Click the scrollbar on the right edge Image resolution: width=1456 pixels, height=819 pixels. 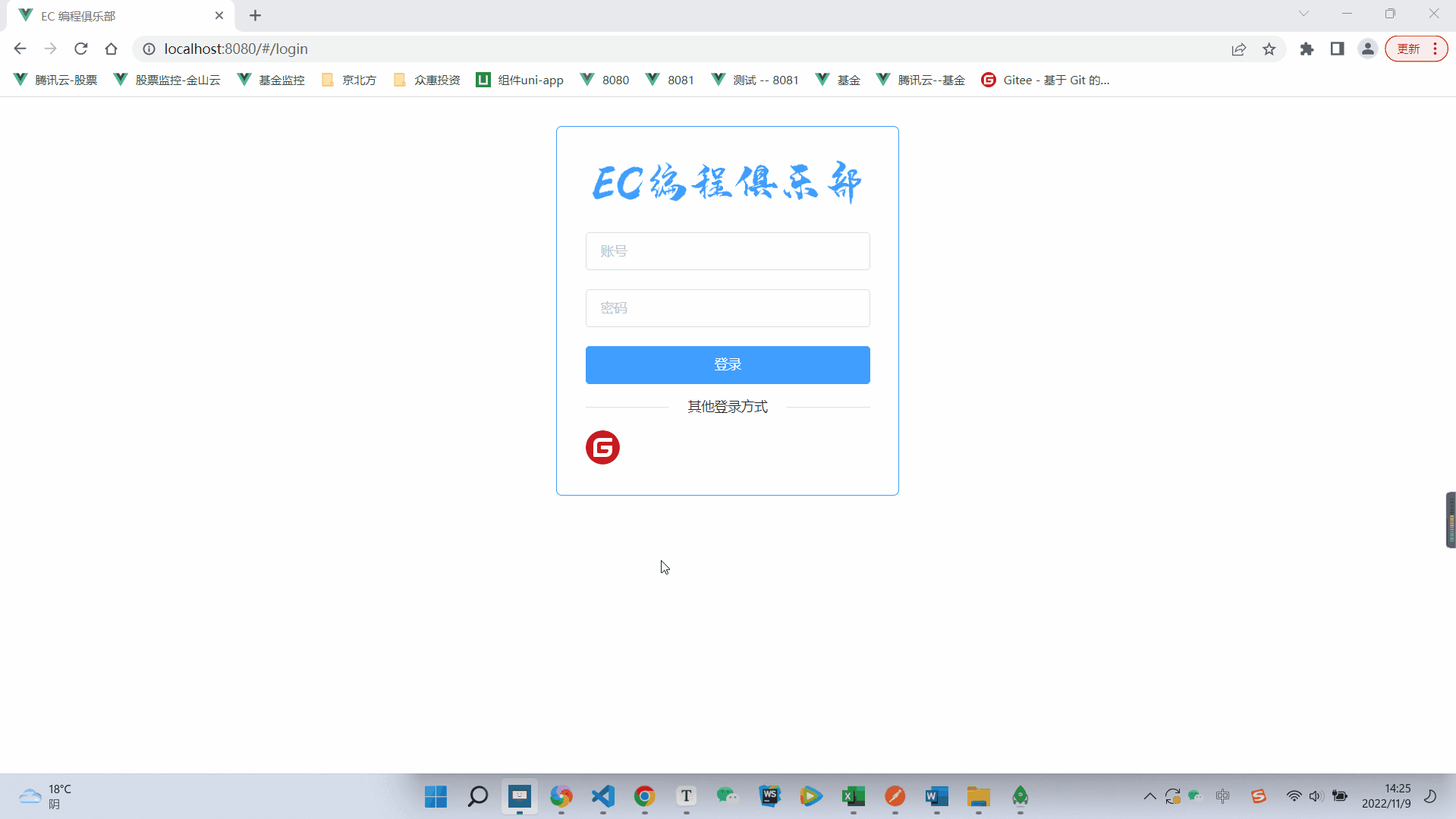(x=1450, y=520)
